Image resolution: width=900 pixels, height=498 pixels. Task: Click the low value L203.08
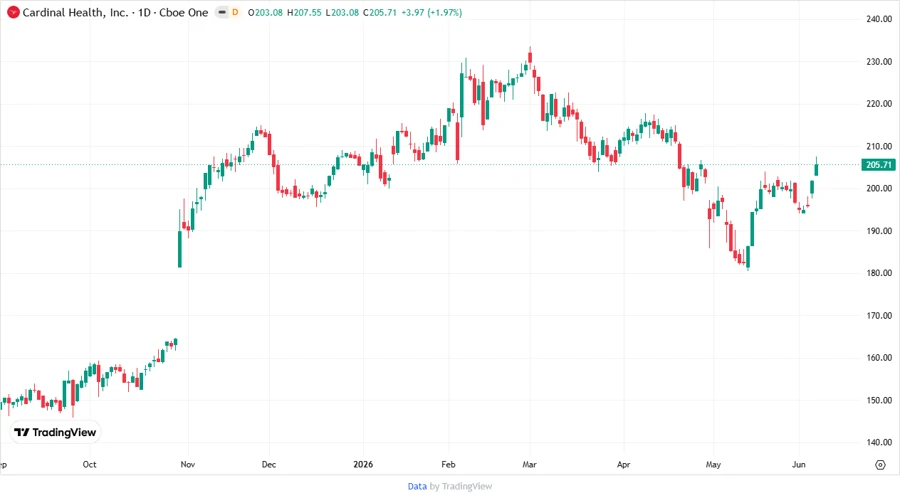(x=342, y=13)
